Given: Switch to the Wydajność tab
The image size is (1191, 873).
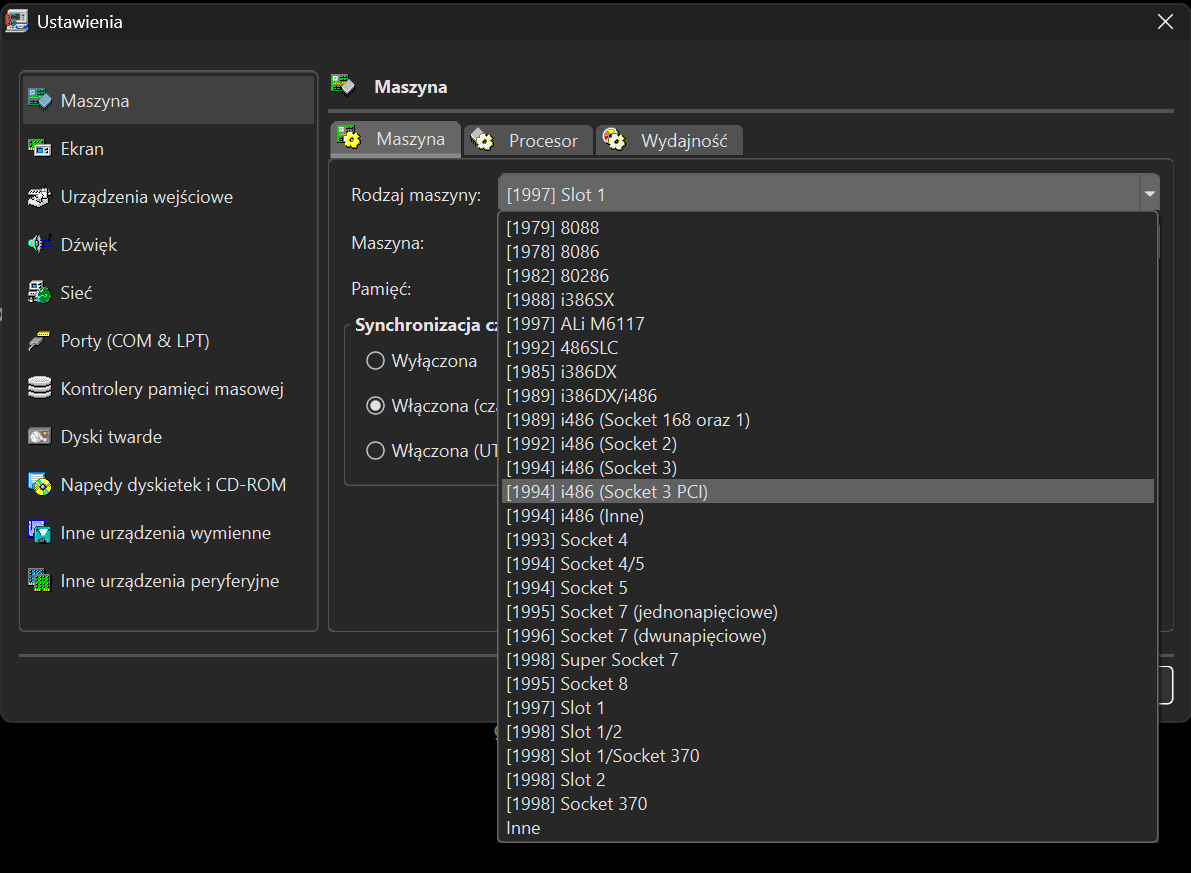Looking at the screenshot, I should coord(669,141).
